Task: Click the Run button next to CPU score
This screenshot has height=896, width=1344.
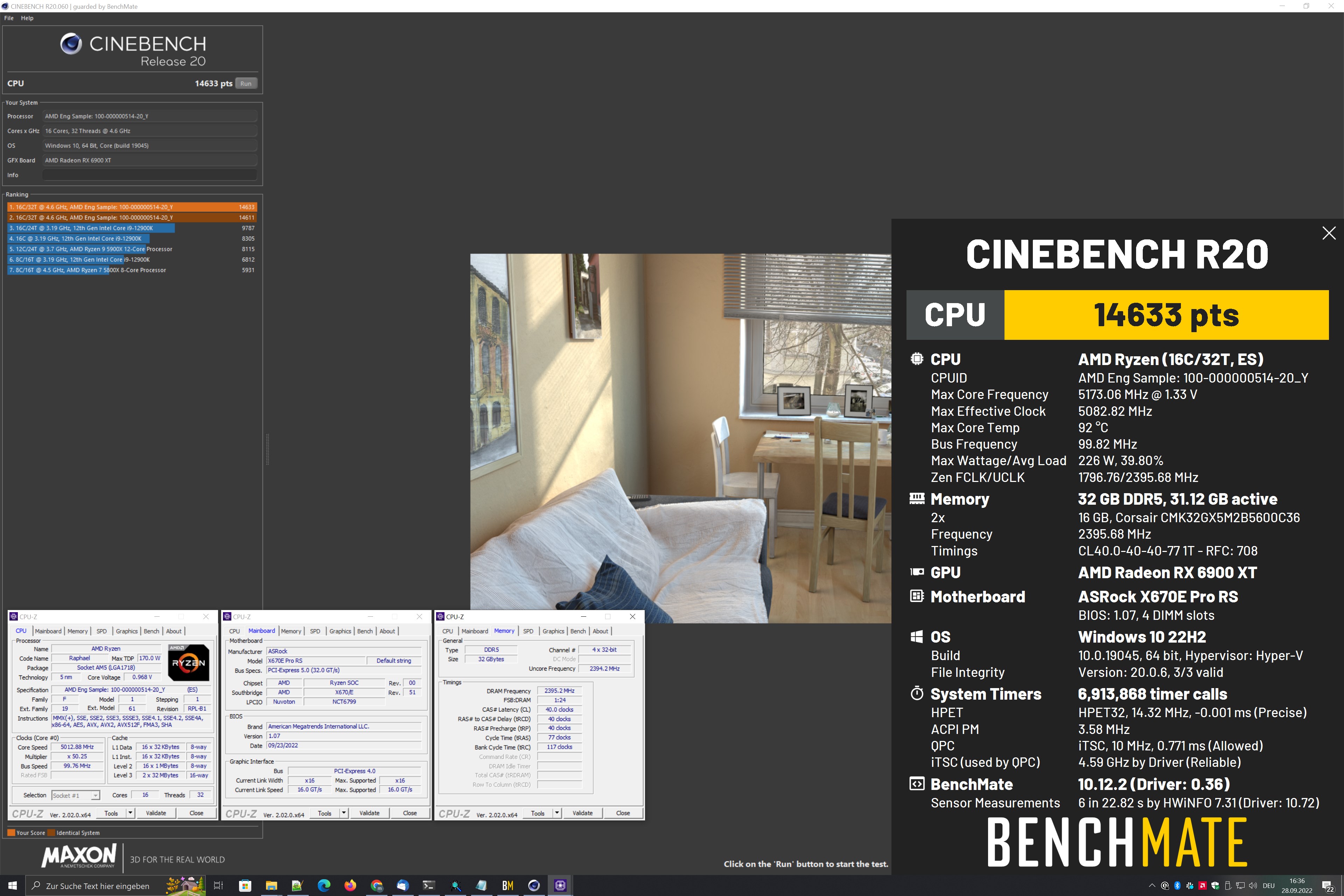Action: click(x=246, y=83)
